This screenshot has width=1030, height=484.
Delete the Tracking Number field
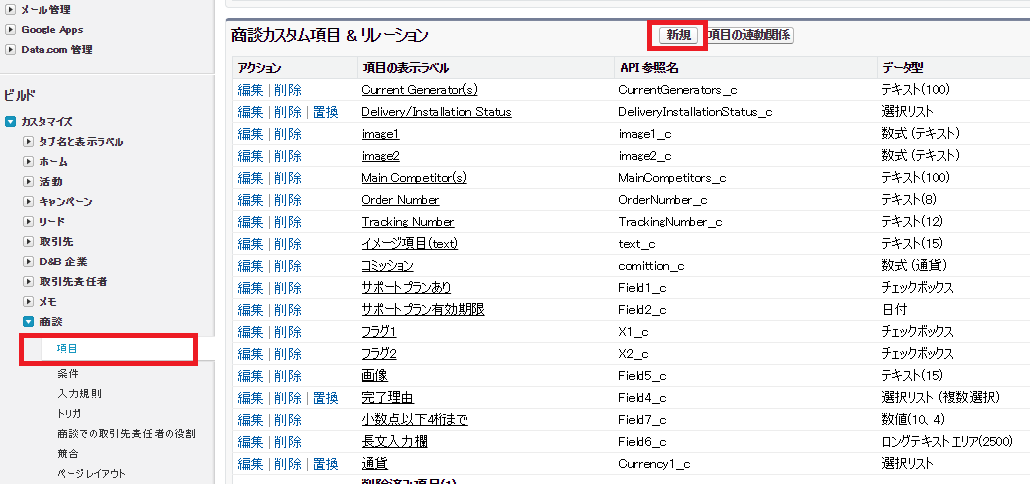coord(287,222)
